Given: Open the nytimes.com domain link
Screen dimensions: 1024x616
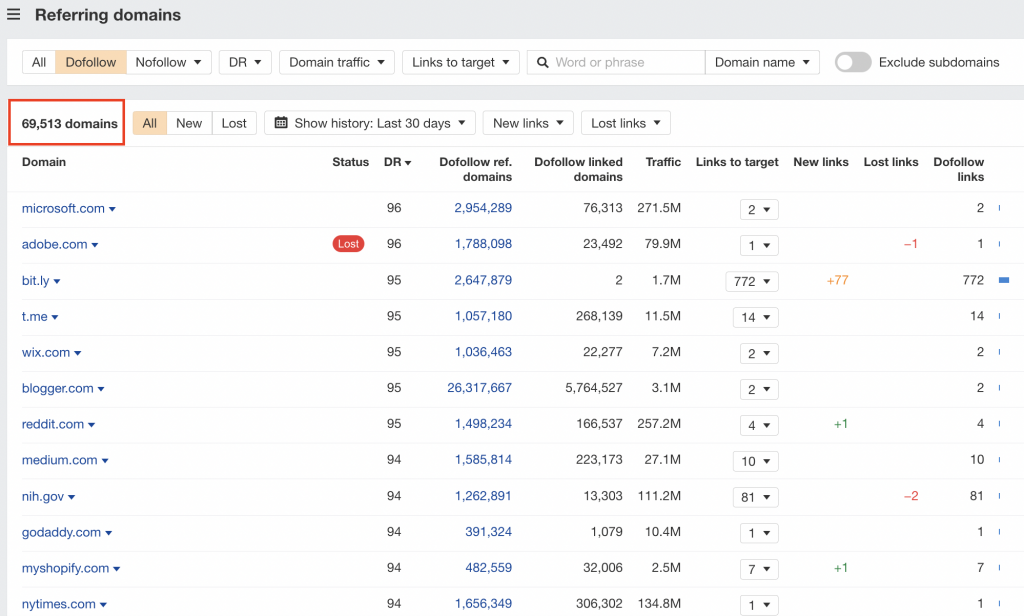Looking at the screenshot, I should [59, 604].
